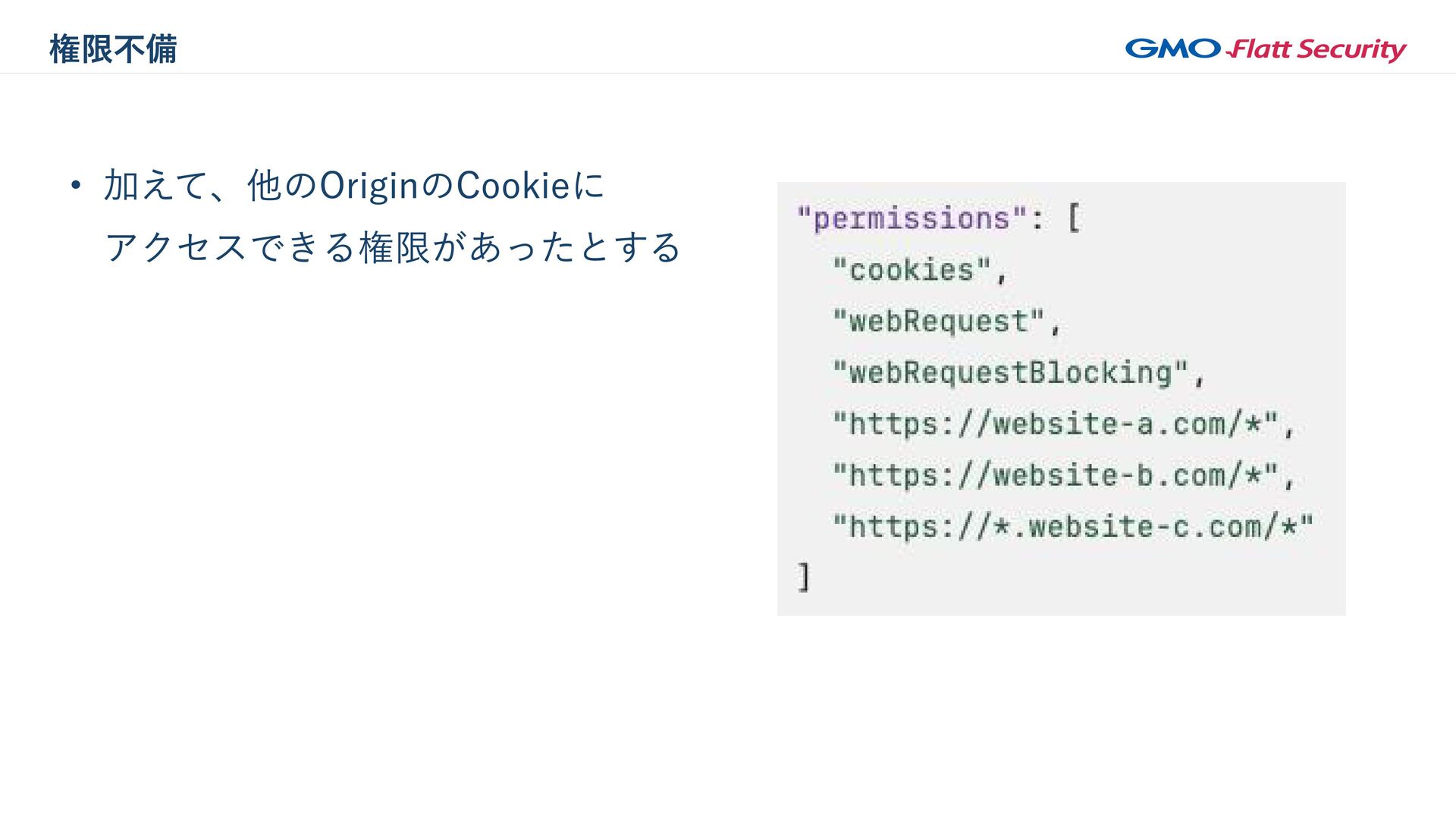Image resolution: width=1456 pixels, height=819 pixels.
Task: Click the opening square bracket after permissions
Action: (1073, 218)
